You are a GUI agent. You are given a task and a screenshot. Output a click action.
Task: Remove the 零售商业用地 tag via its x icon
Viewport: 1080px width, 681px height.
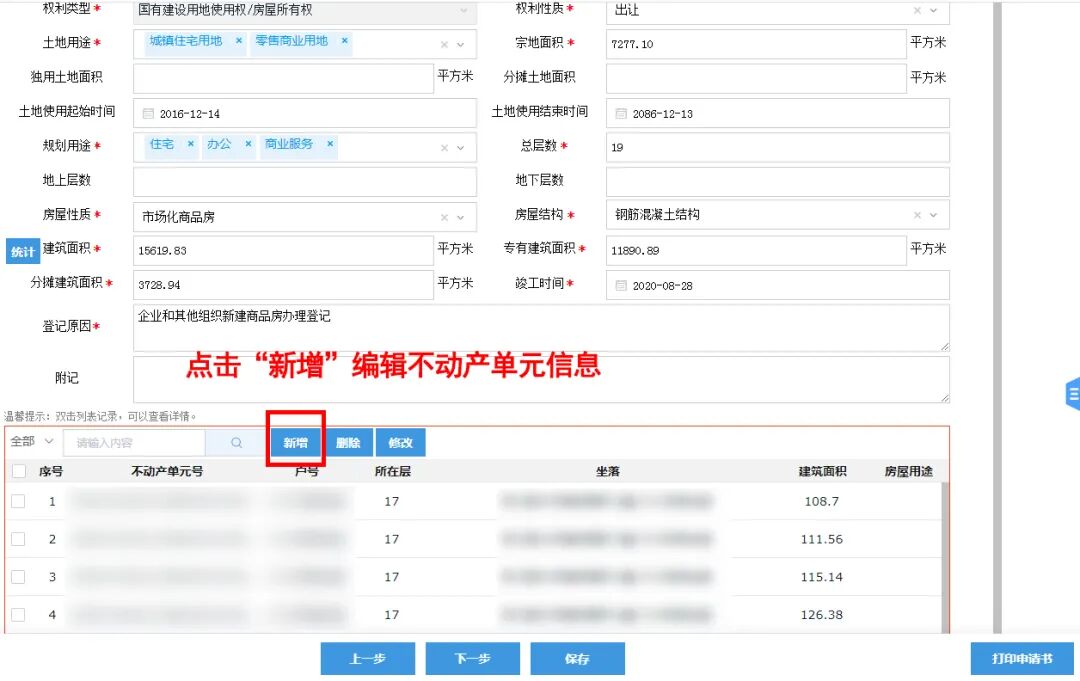tap(344, 43)
